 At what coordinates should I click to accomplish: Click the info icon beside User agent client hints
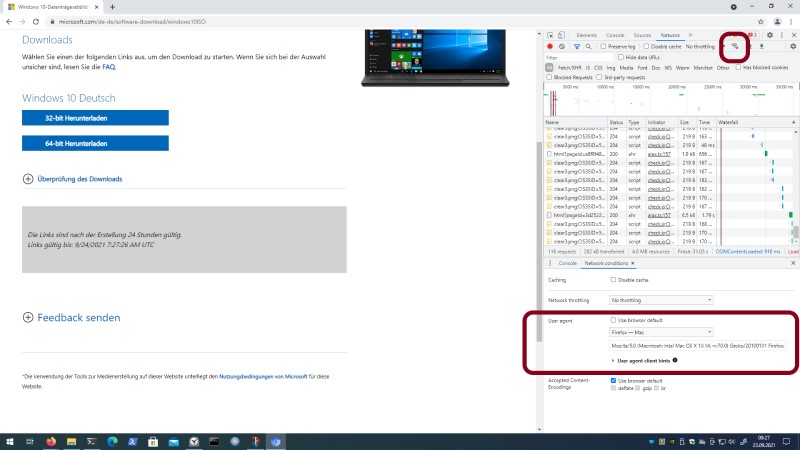[x=675, y=360]
